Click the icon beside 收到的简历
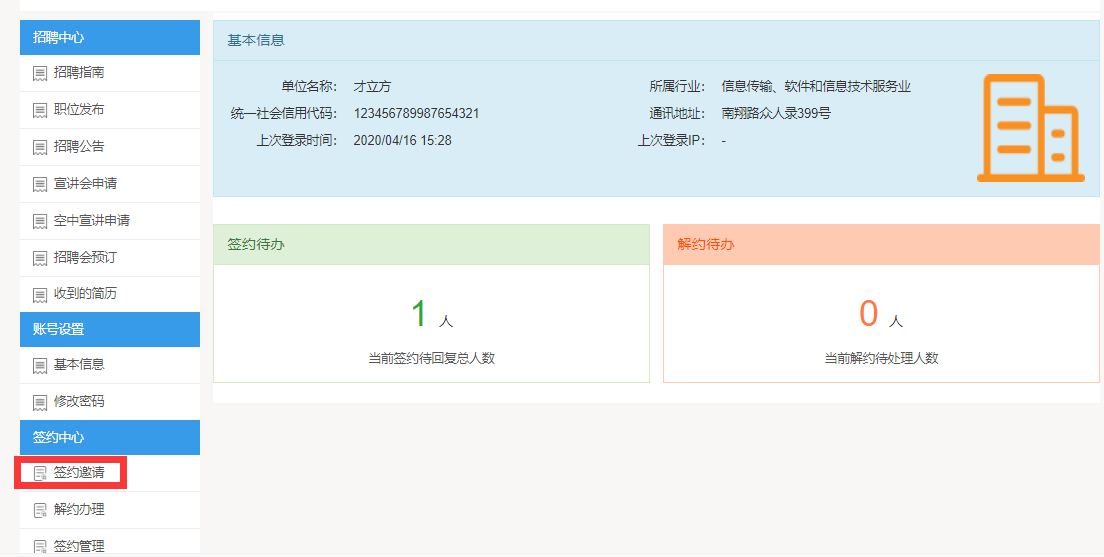Image resolution: width=1104 pixels, height=557 pixels. [40, 295]
